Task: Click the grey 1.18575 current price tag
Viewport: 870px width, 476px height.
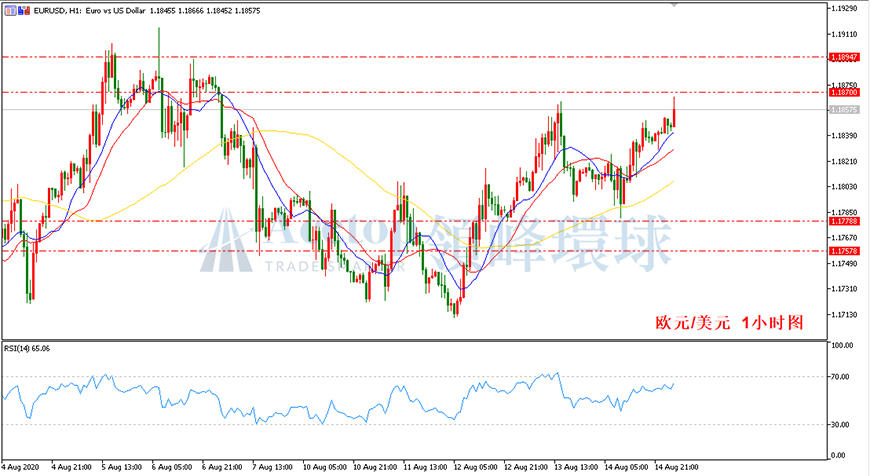Action: point(844,110)
